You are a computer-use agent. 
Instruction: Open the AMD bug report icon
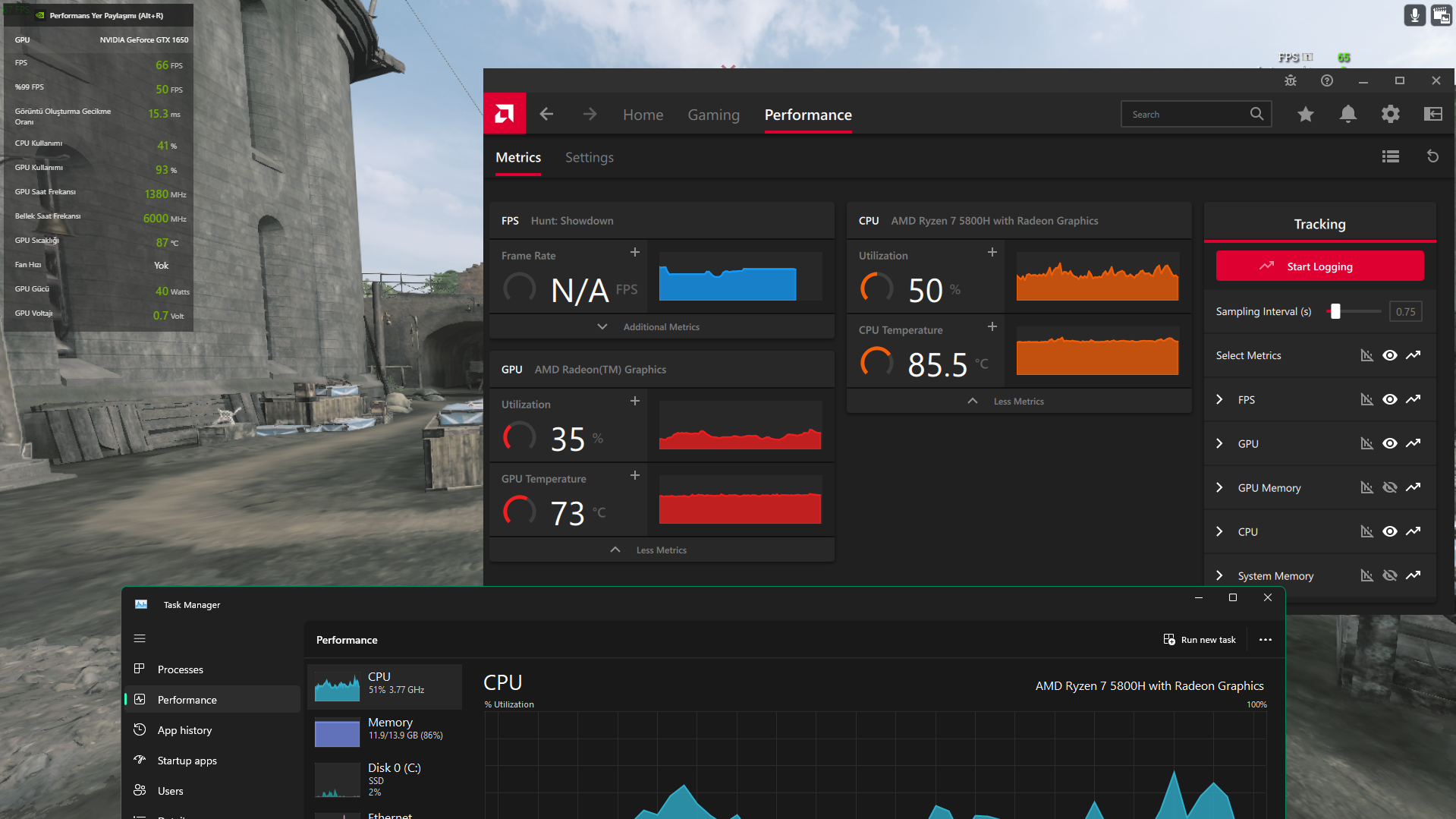point(1291,80)
